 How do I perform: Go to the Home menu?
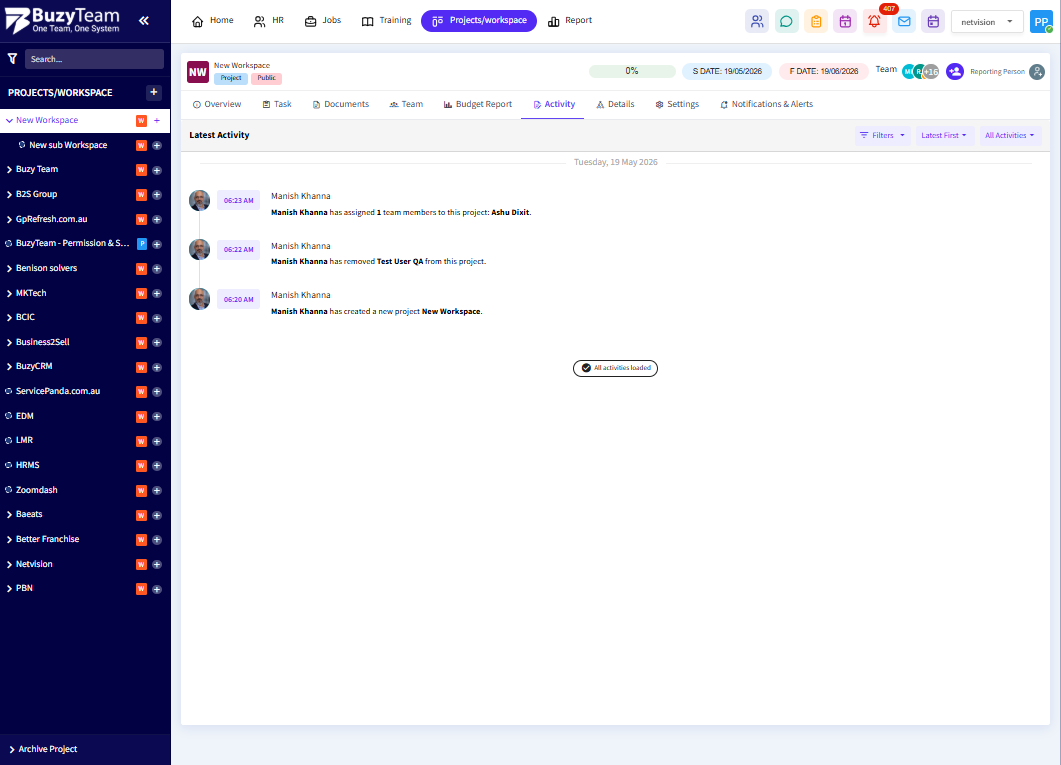pyautogui.click(x=212, y=21)
